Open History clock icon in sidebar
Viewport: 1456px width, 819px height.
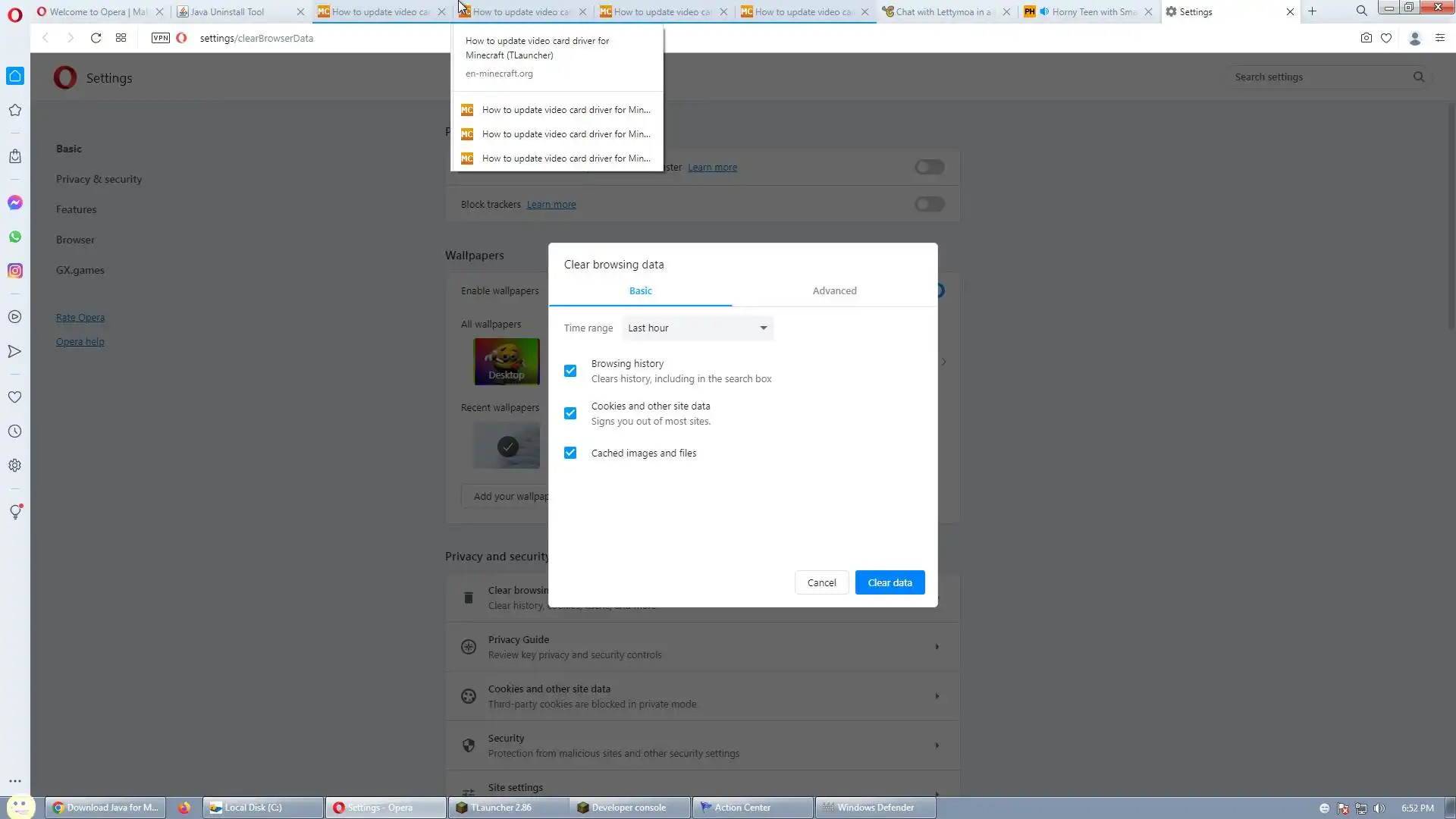coord(15,431)
